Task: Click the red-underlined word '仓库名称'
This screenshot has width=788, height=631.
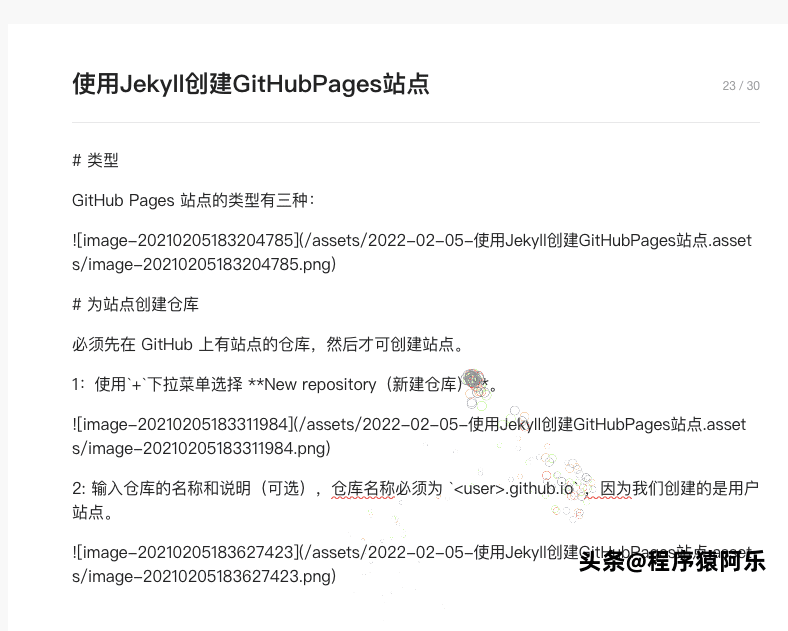Action: (x=363, y=489)
